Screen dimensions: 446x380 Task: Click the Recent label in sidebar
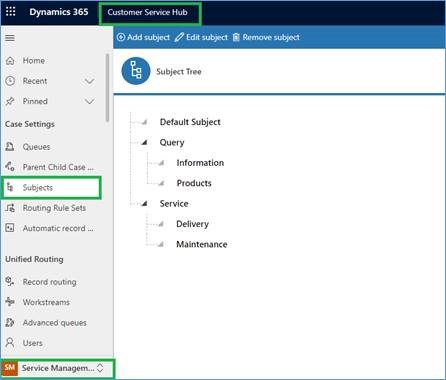click(x=35, y=81)
